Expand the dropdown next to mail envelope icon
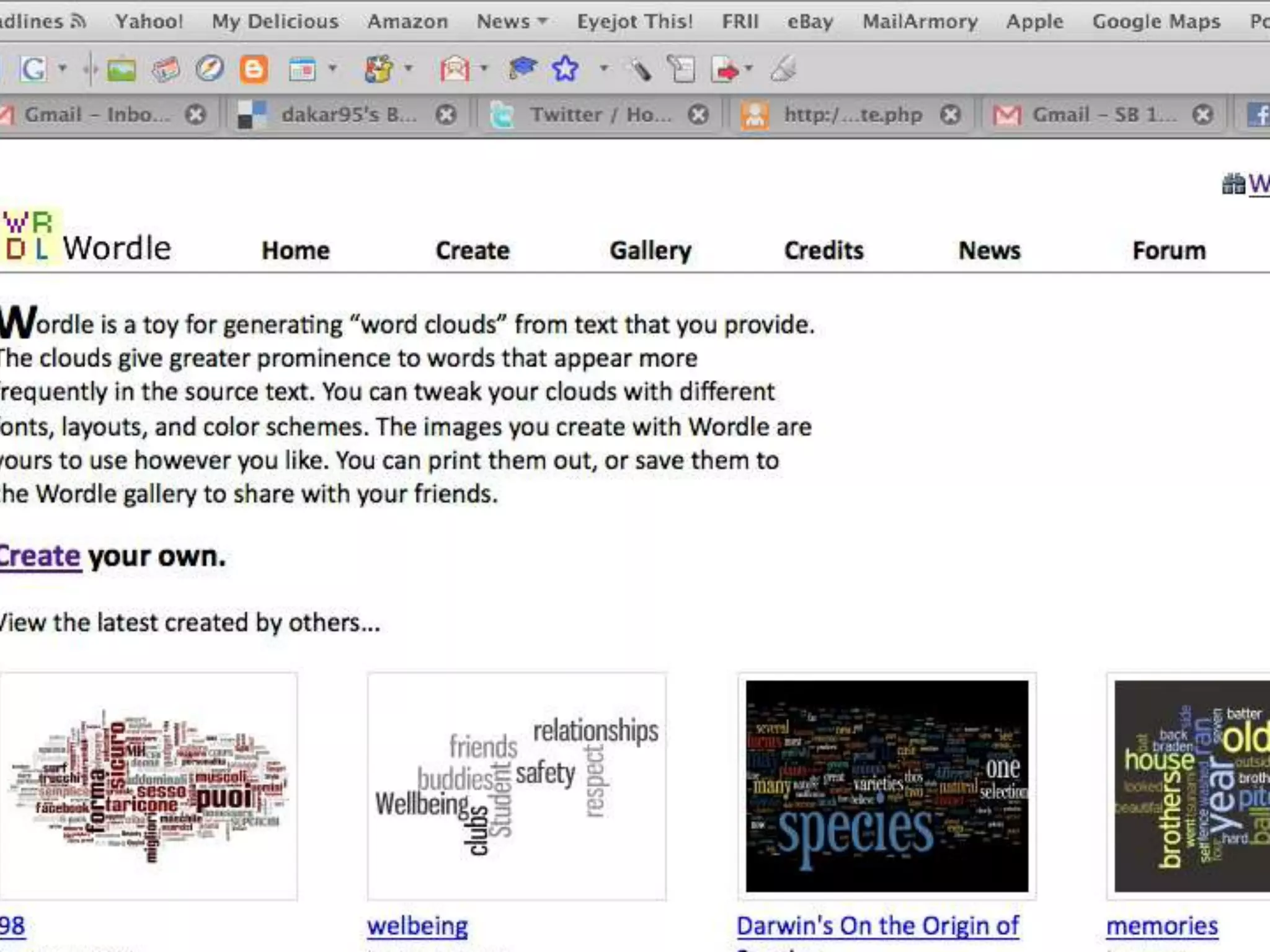 (484, 68)
